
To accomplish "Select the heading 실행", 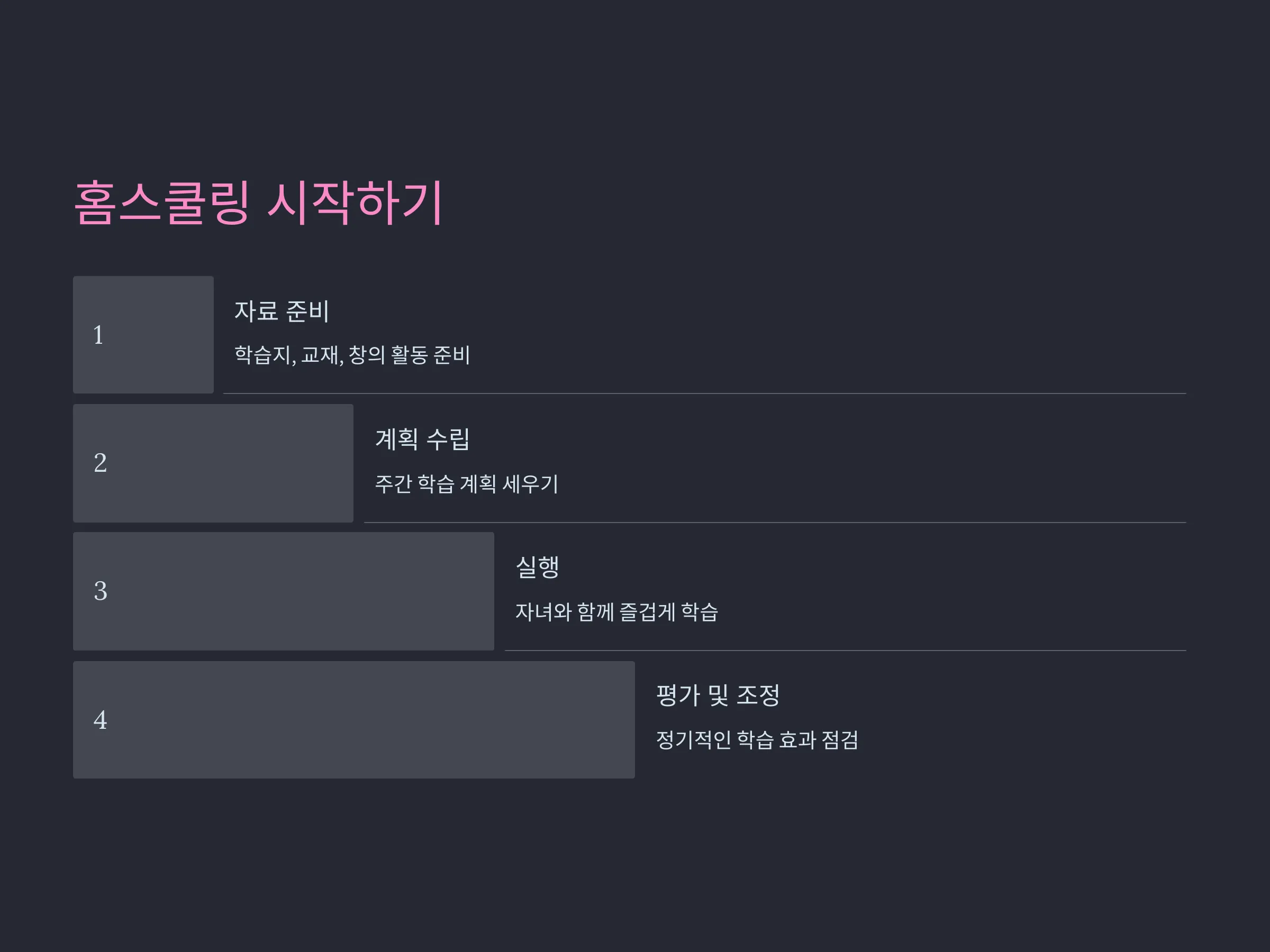I will pos(538,567).
